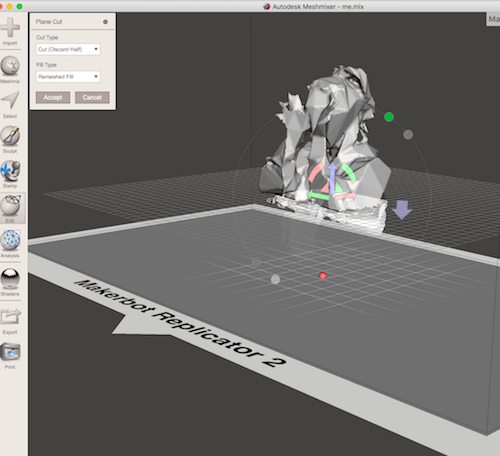
Task: Open the Shaders panel
Action: pyautogui.click(x=10, y=282)
